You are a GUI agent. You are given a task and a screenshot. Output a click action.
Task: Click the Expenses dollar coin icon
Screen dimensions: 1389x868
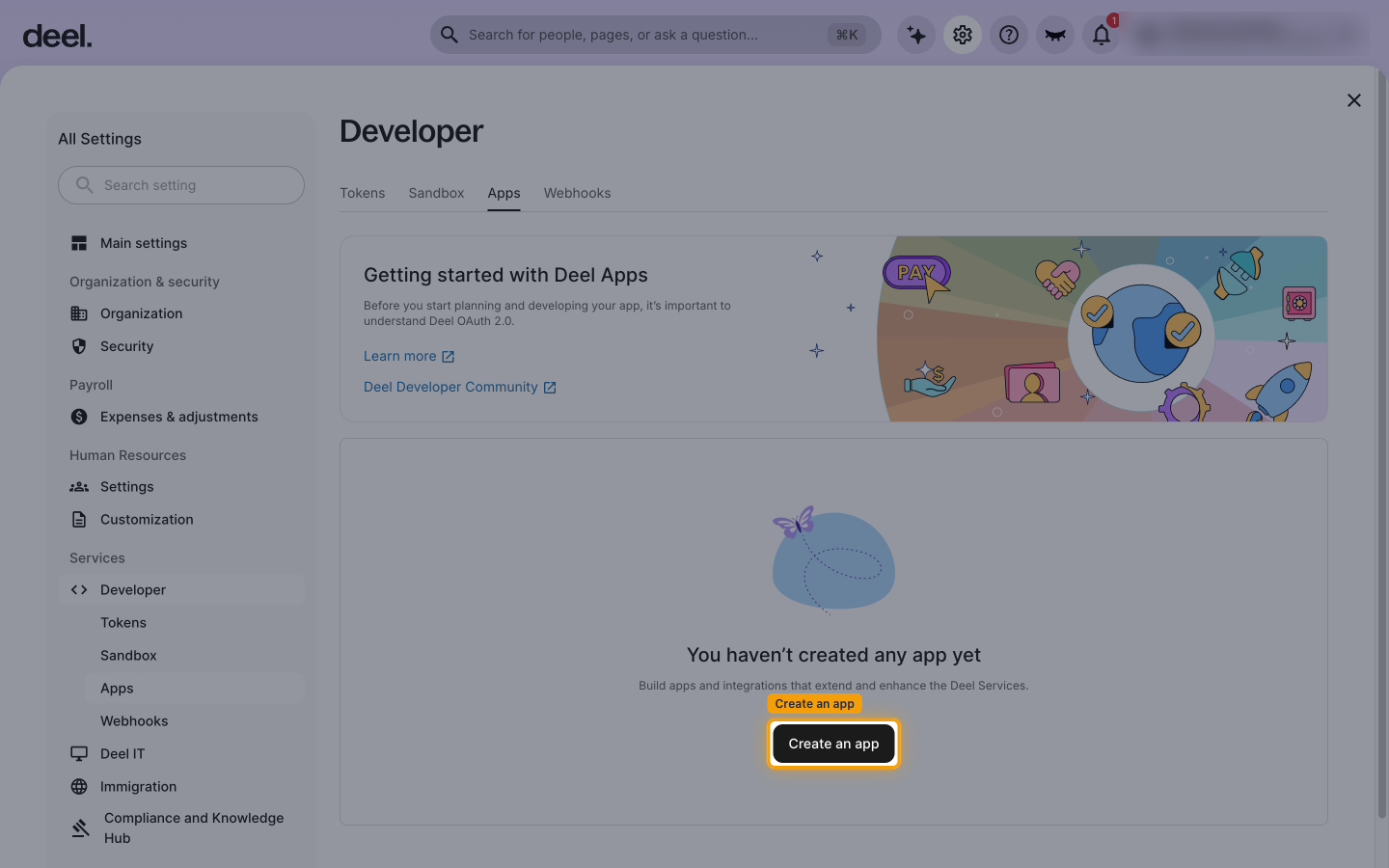79,417
